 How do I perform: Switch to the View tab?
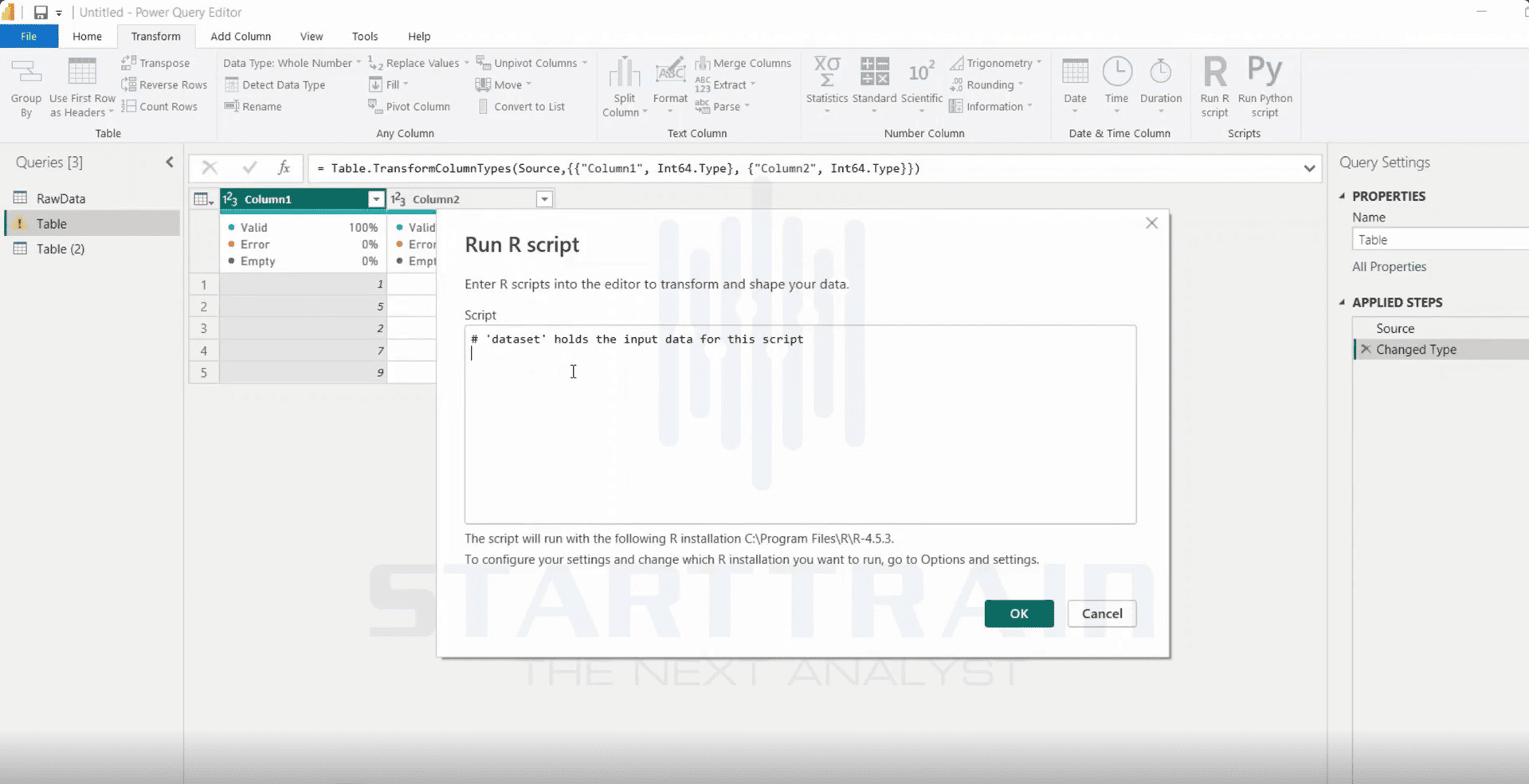(x=312, y=36)
